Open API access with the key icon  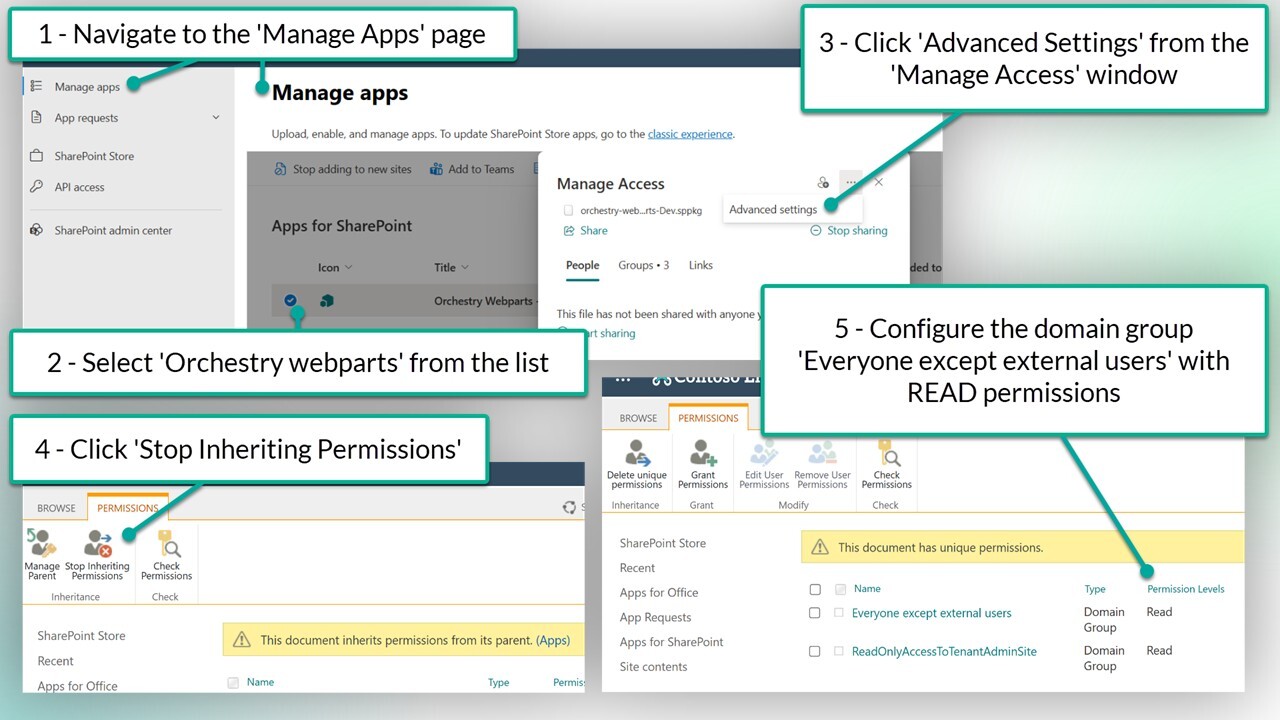click(x=79, y=187)
